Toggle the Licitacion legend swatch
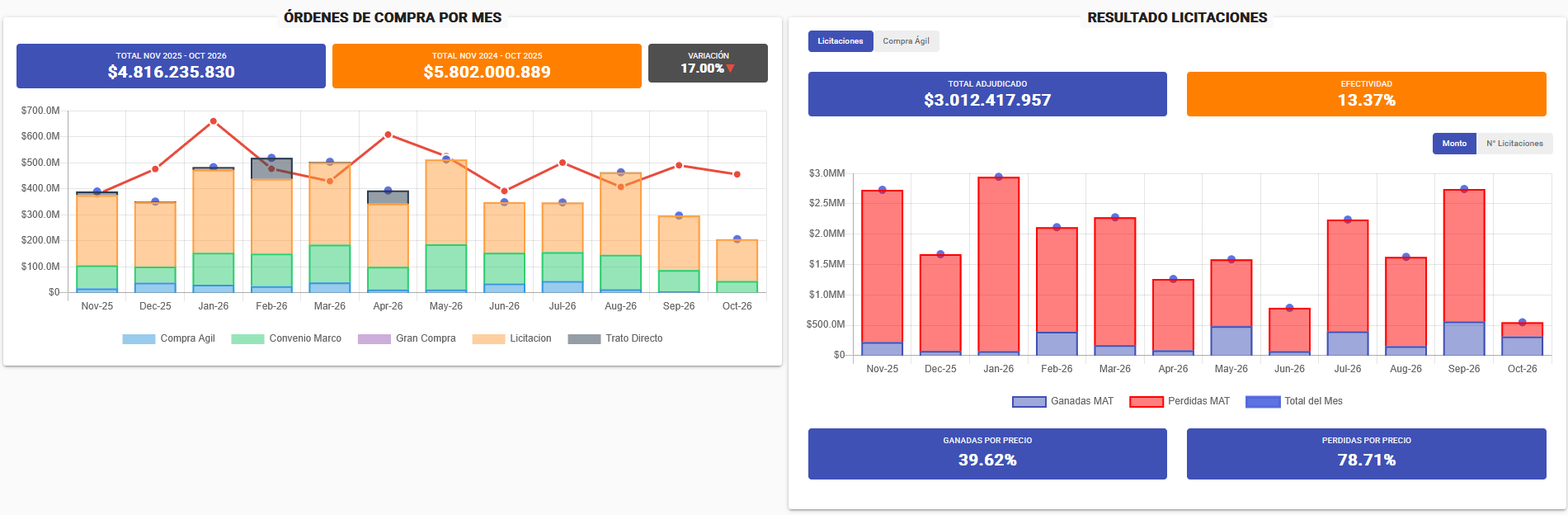Viewport: 1568px width, 515px height. pos(488,339)
